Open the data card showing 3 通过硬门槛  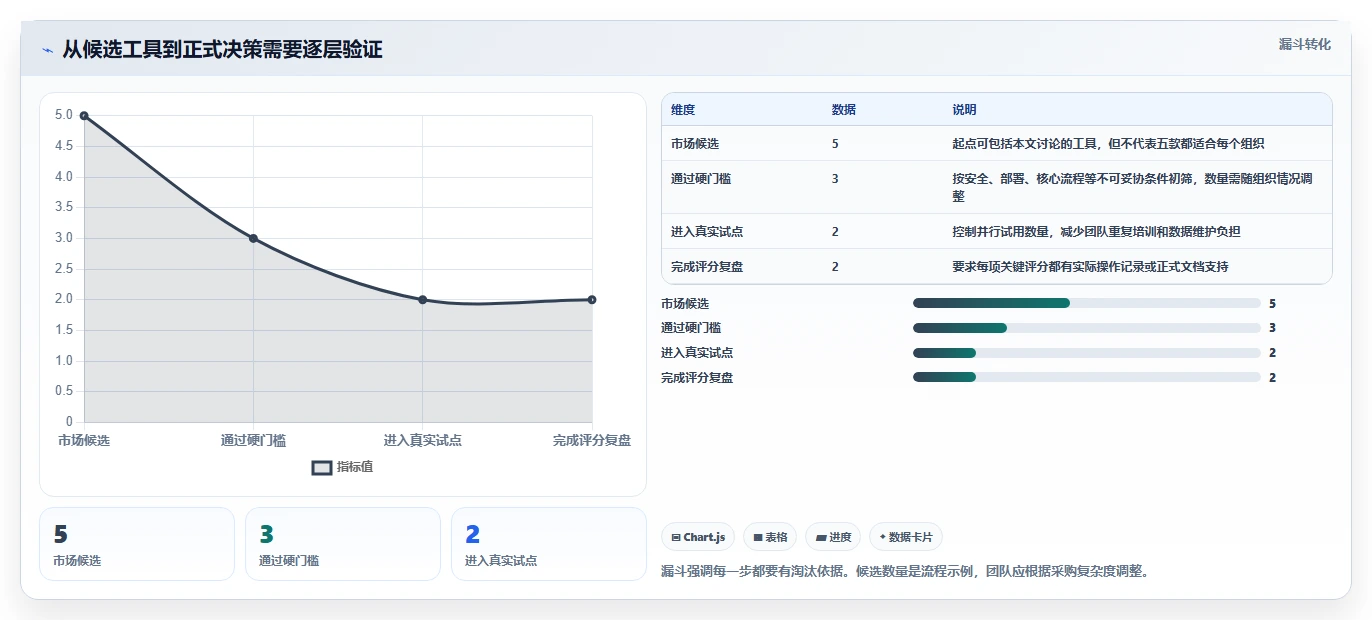(x=343, y=544)
